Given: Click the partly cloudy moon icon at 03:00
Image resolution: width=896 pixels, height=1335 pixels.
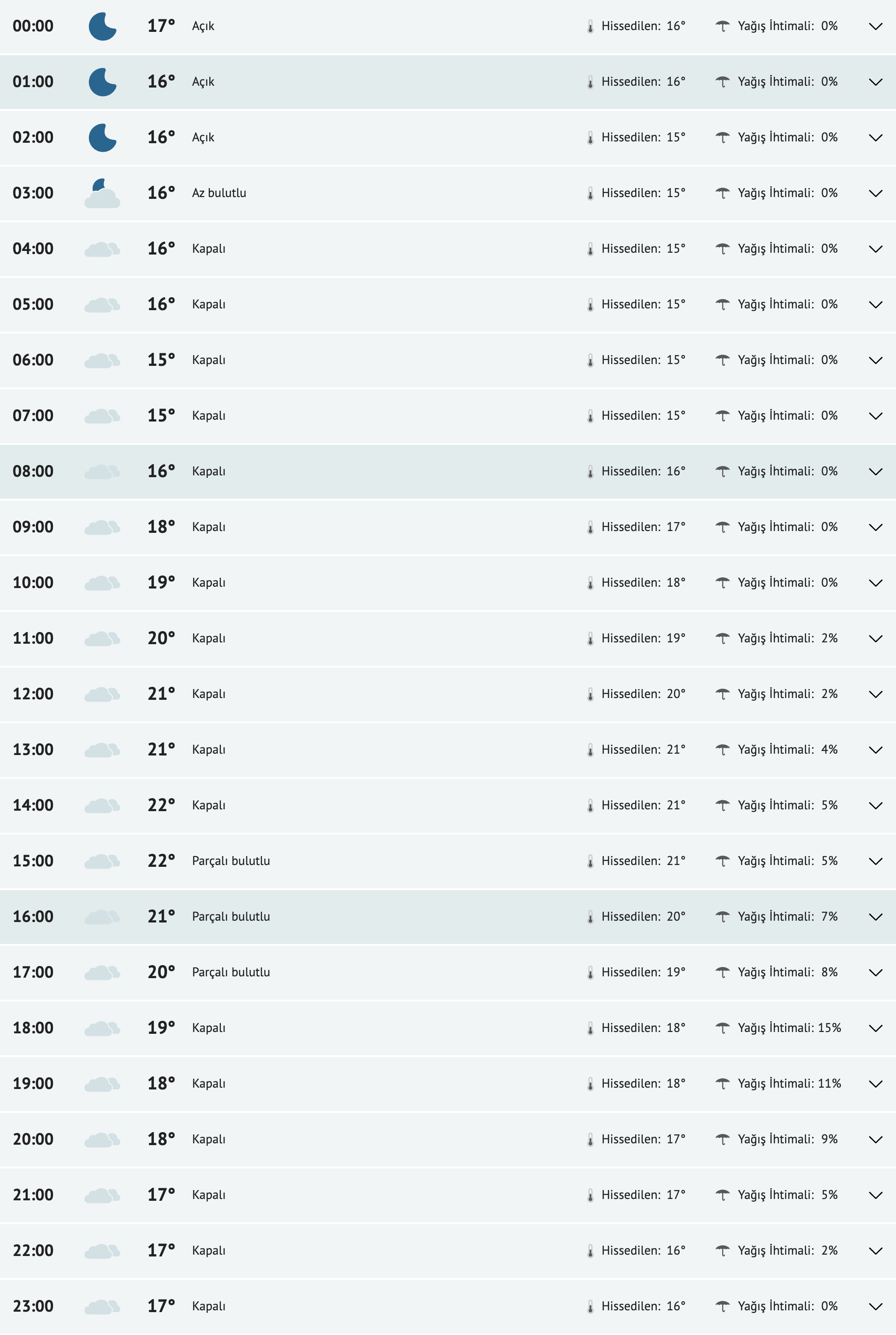Looking at the screenshot, I should (102, 192).
